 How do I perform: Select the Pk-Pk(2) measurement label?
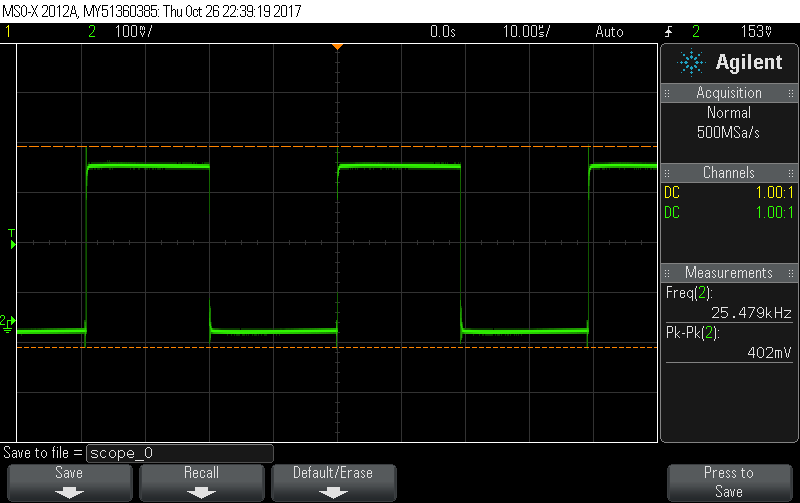tap(692, 333)
